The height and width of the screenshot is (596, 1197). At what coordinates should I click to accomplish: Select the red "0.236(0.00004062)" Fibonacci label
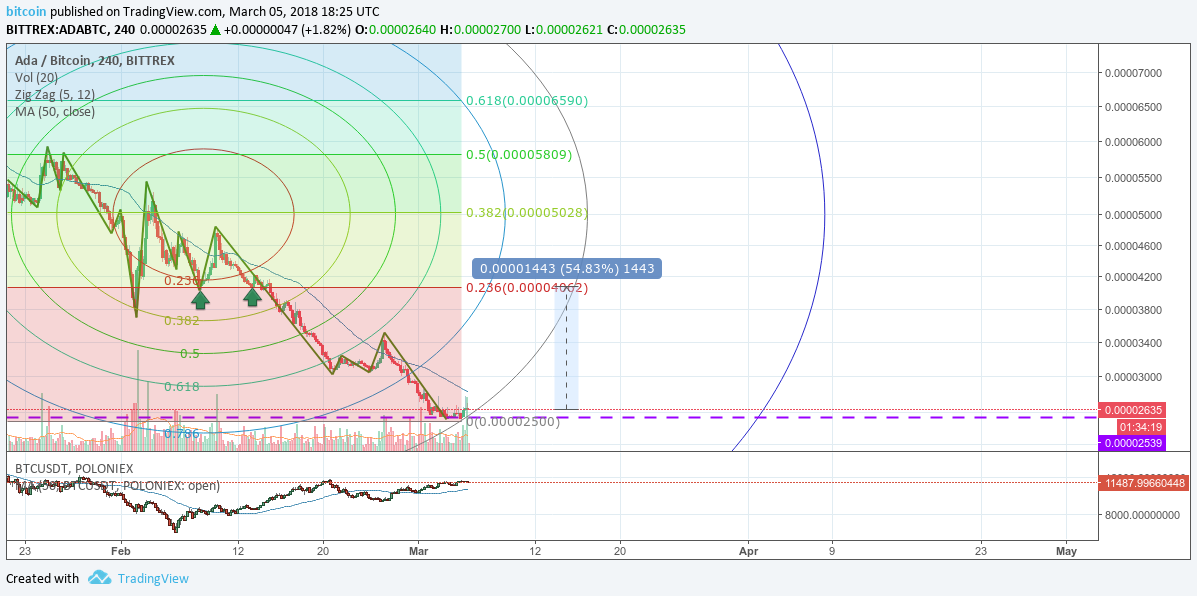pyautogui.click(x=528, y=288)
